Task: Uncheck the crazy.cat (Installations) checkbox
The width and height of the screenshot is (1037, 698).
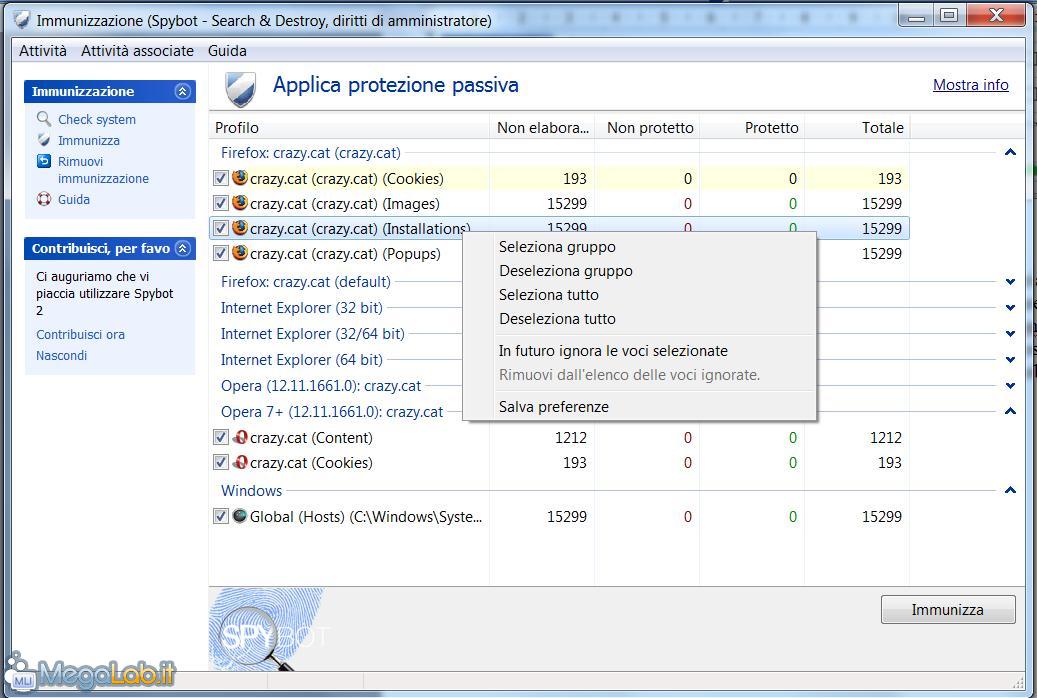Action: point(221,228)
